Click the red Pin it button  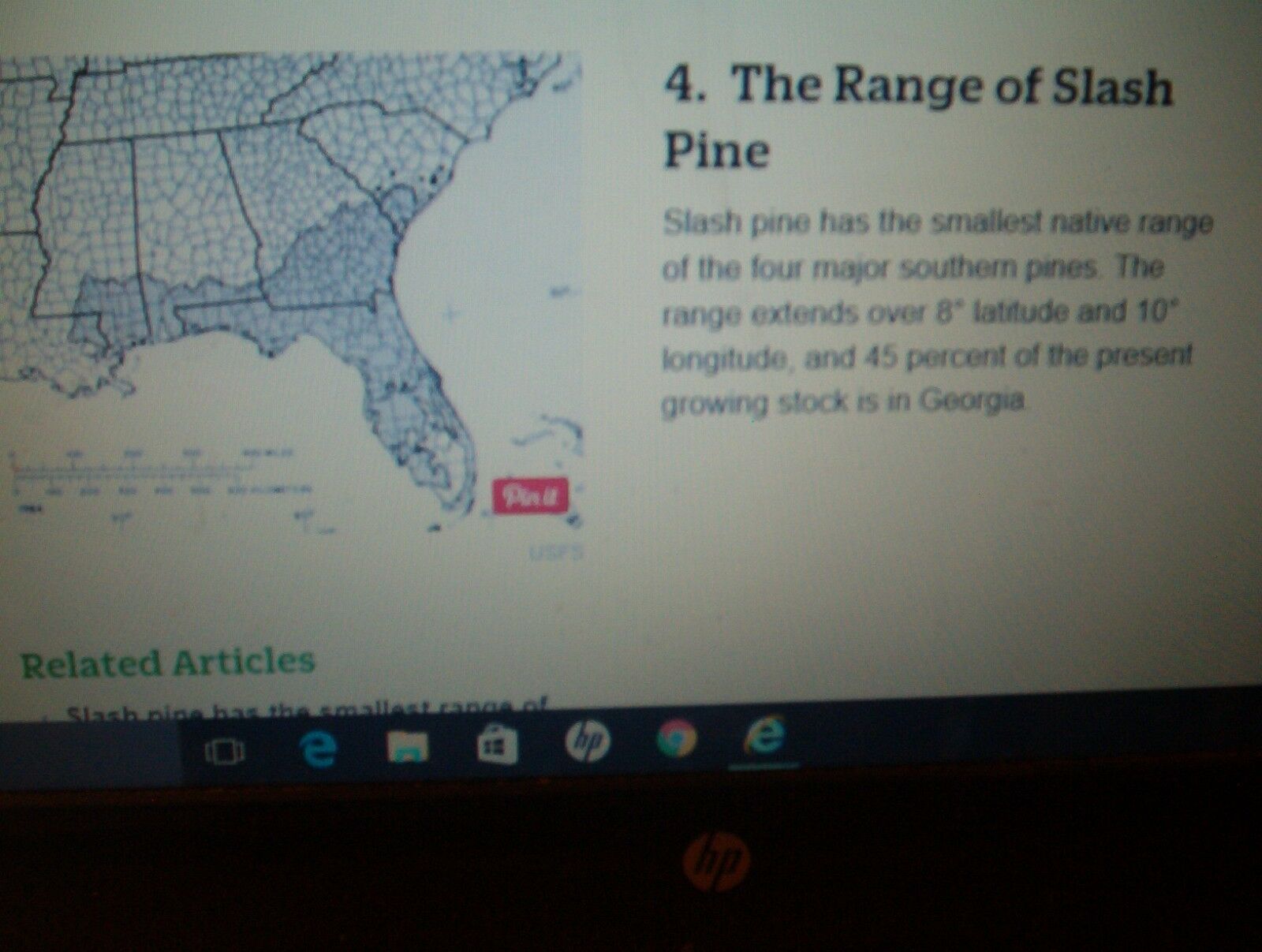tap(529, 496)
